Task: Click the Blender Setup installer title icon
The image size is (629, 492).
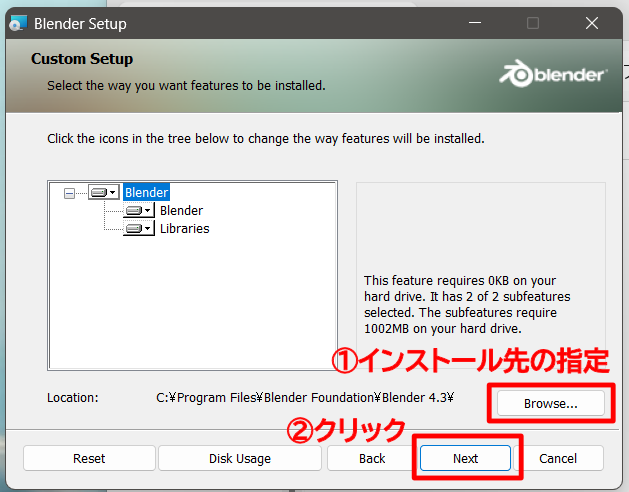Action: [x=18, y=23]
